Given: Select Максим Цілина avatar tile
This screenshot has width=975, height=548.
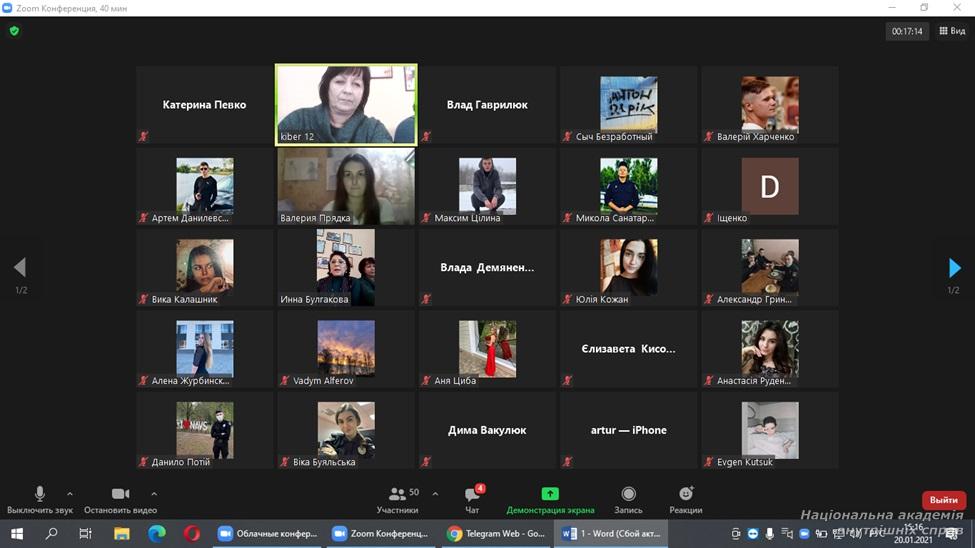Looking at the screenshot, I should pos(488,186).
